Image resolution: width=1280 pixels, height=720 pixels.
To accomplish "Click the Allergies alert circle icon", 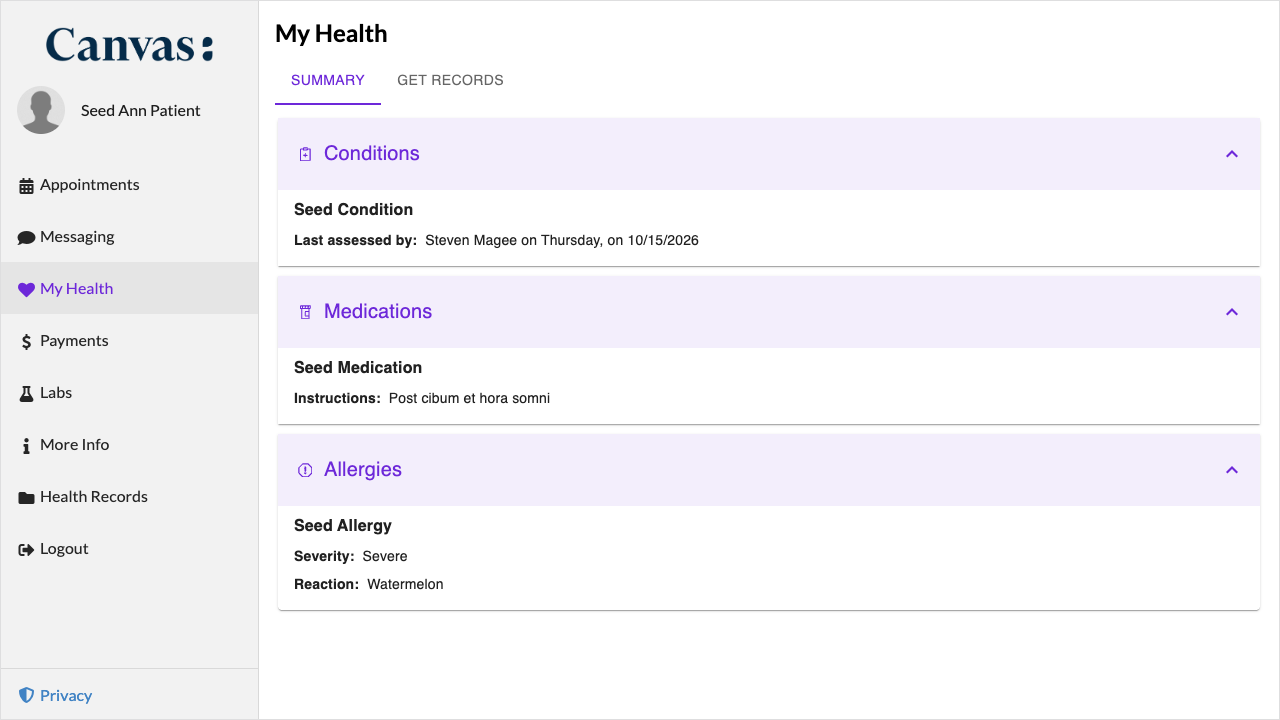I will (306, 470).
